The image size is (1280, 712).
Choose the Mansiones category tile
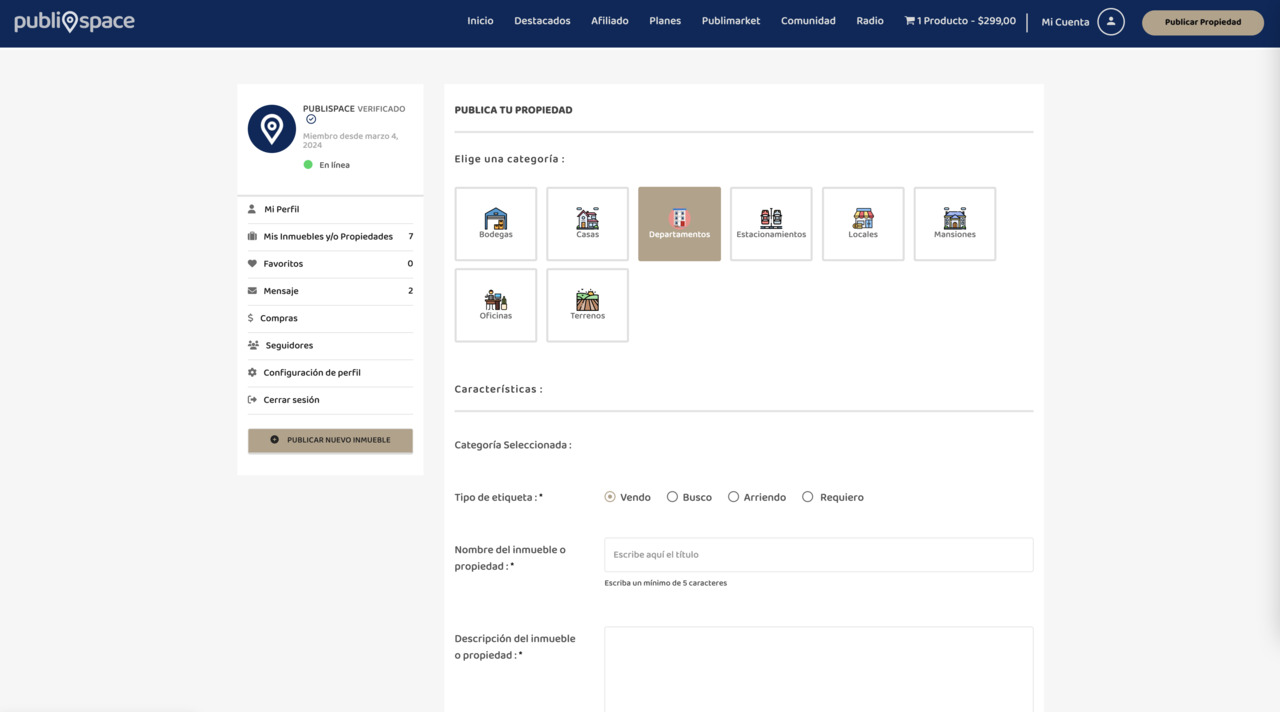click(955, 224)
